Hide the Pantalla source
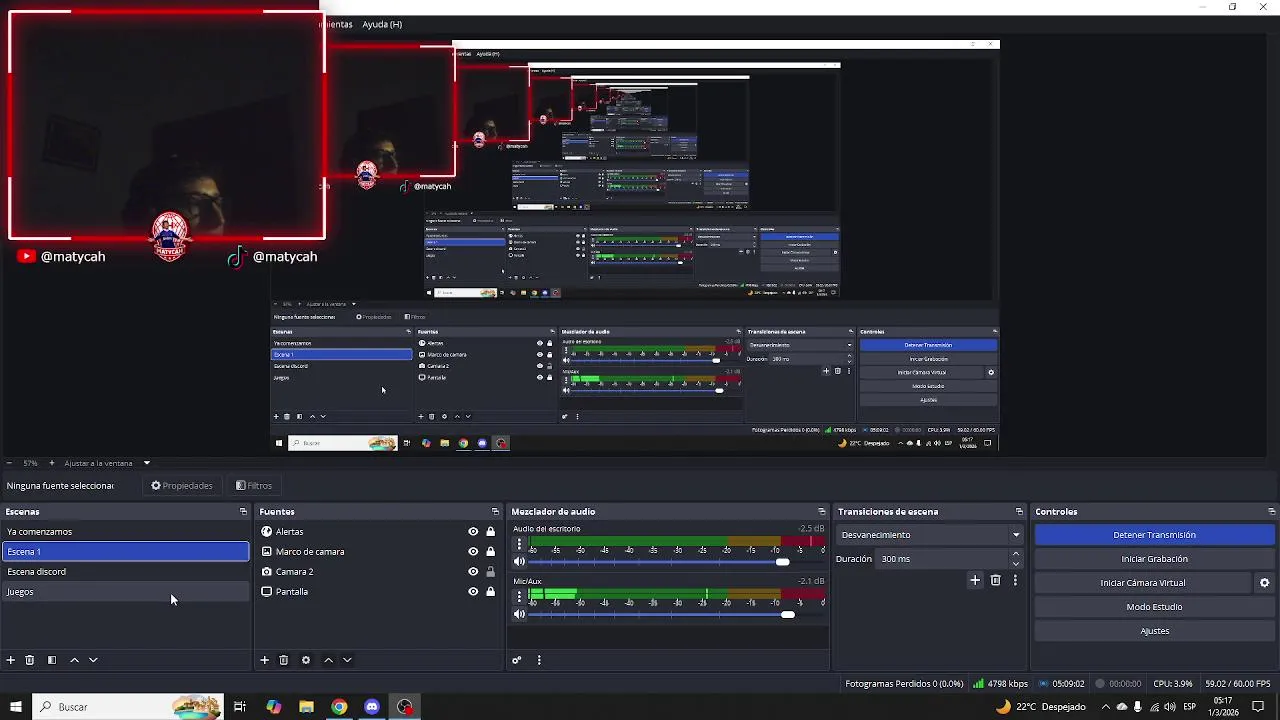The image size is (1280, 720). tap(473, 592)
